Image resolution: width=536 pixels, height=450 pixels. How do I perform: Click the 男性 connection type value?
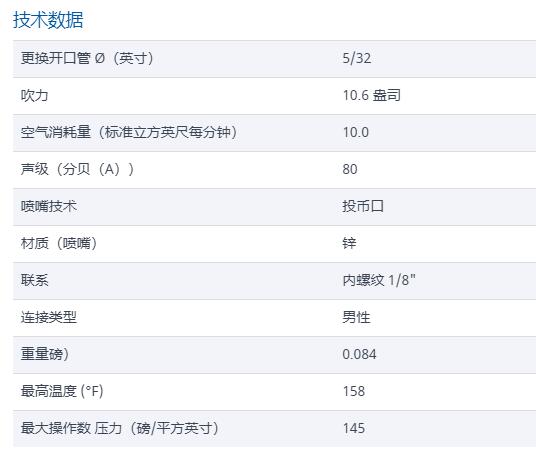click(357, 317)
